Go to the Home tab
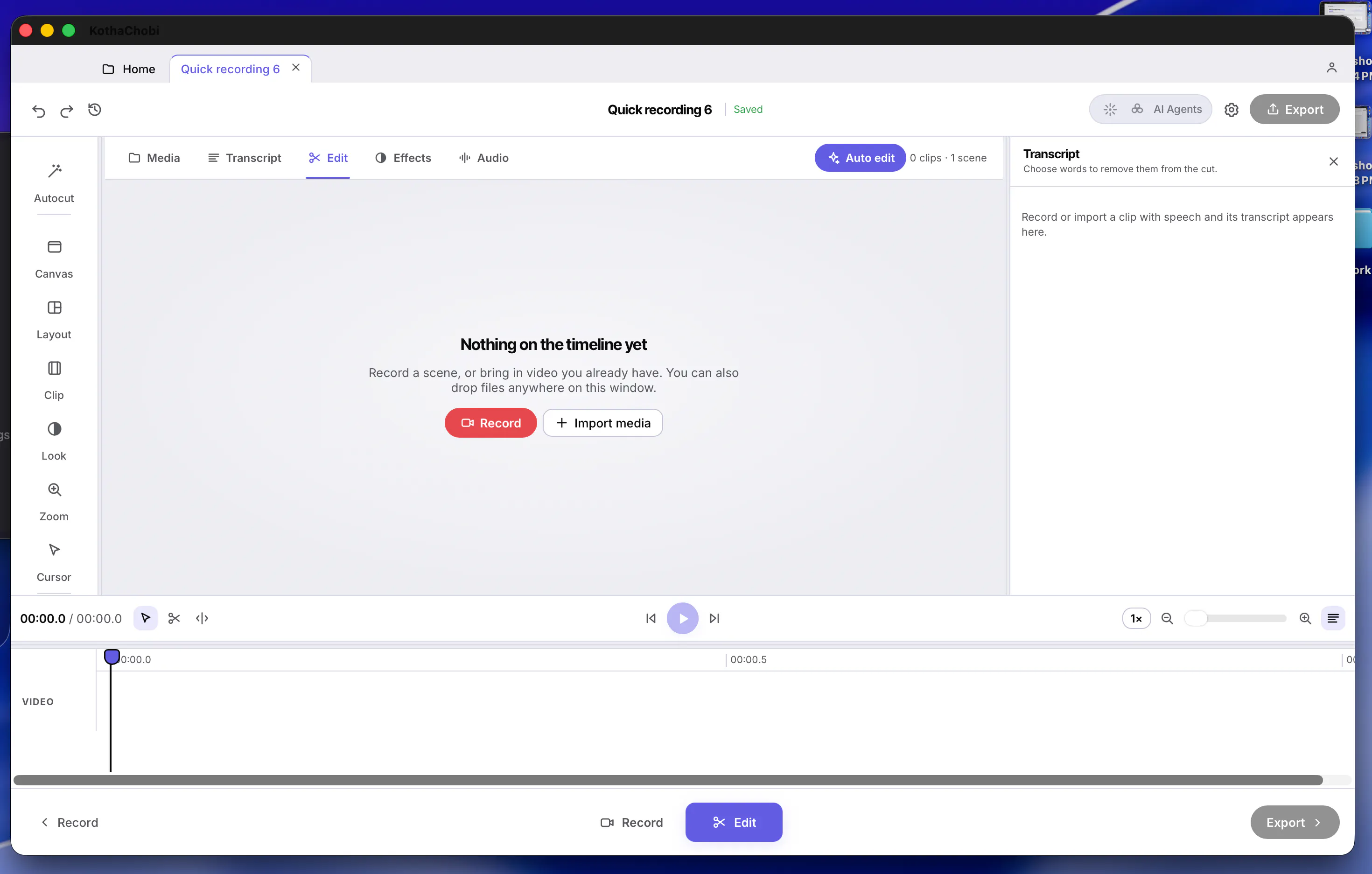The height and width of the screenshot is (874, 1372). pyautogui.click(x=129, y=69)
